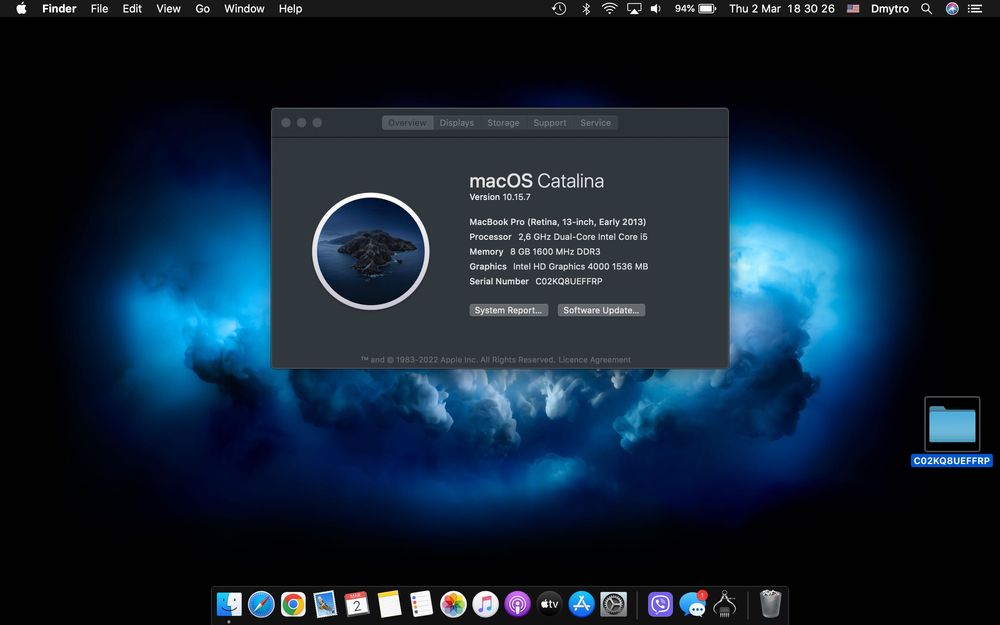Launch Music app from the Dock
Screen dimensions: 1000x625
coord(485,603)
